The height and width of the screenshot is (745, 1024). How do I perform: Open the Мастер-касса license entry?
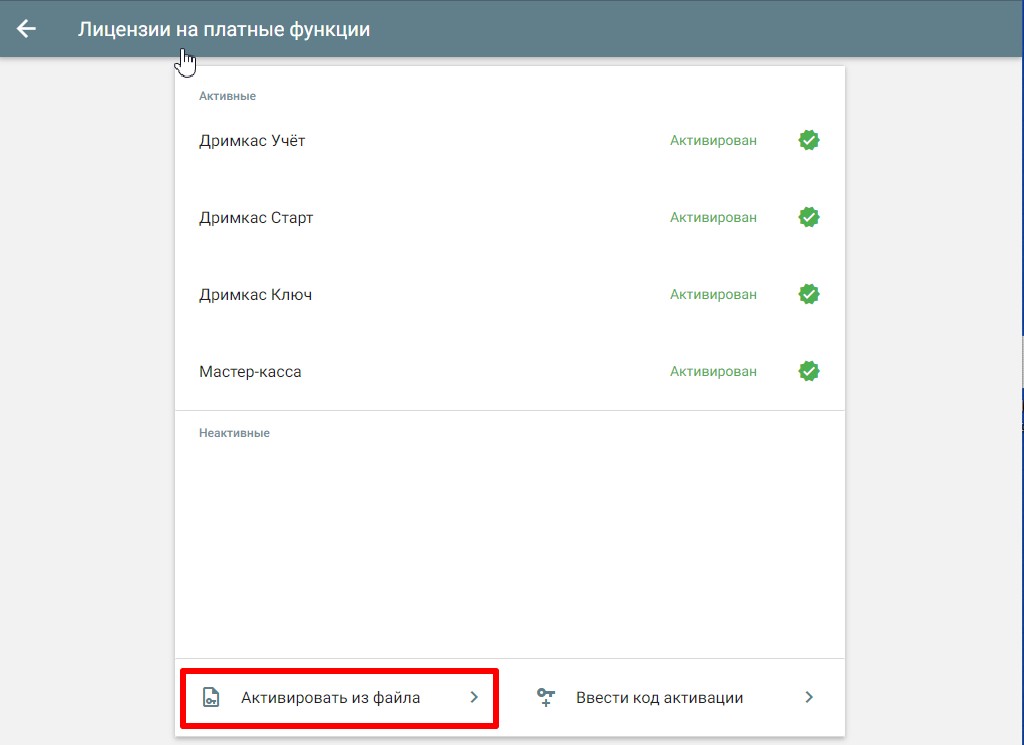tap(250, 372)
